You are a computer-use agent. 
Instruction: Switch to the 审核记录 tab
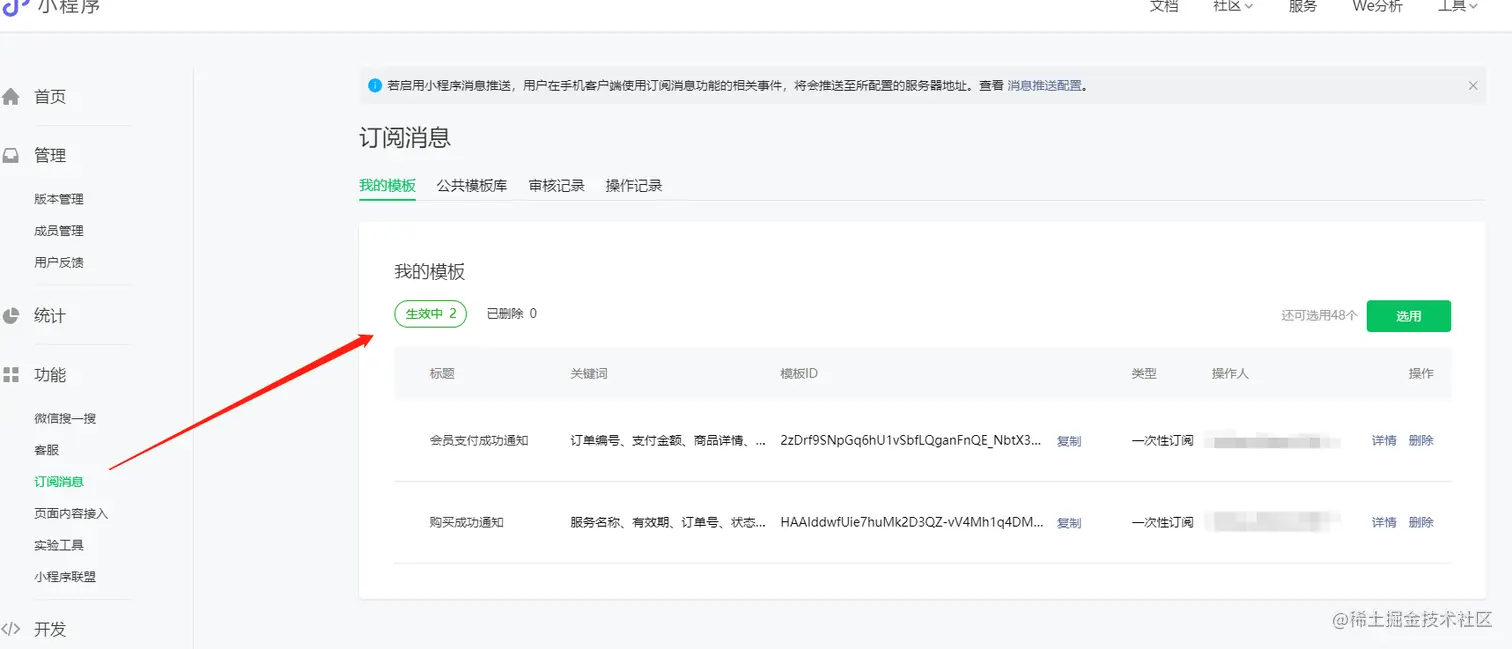click(x=557, y=186)
